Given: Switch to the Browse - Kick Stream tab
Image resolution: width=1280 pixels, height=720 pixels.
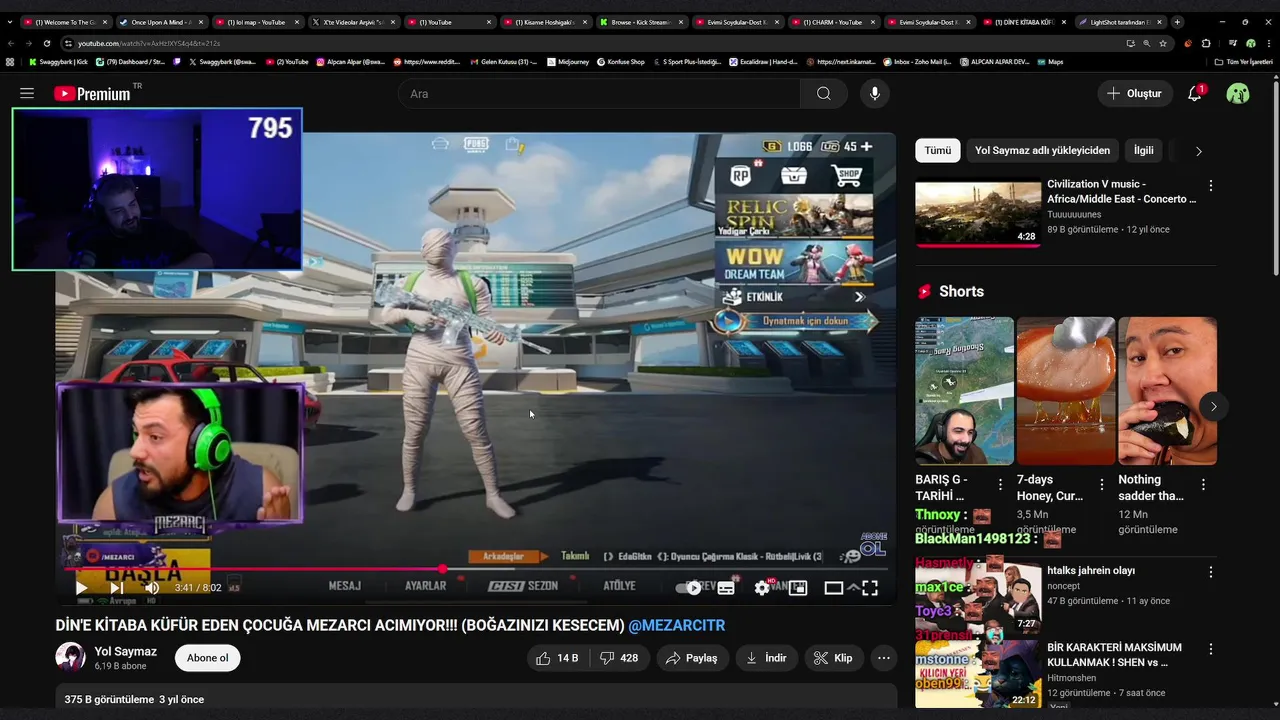Looking at the screenshot, I should pyautogui.click(x=640, y=22).
